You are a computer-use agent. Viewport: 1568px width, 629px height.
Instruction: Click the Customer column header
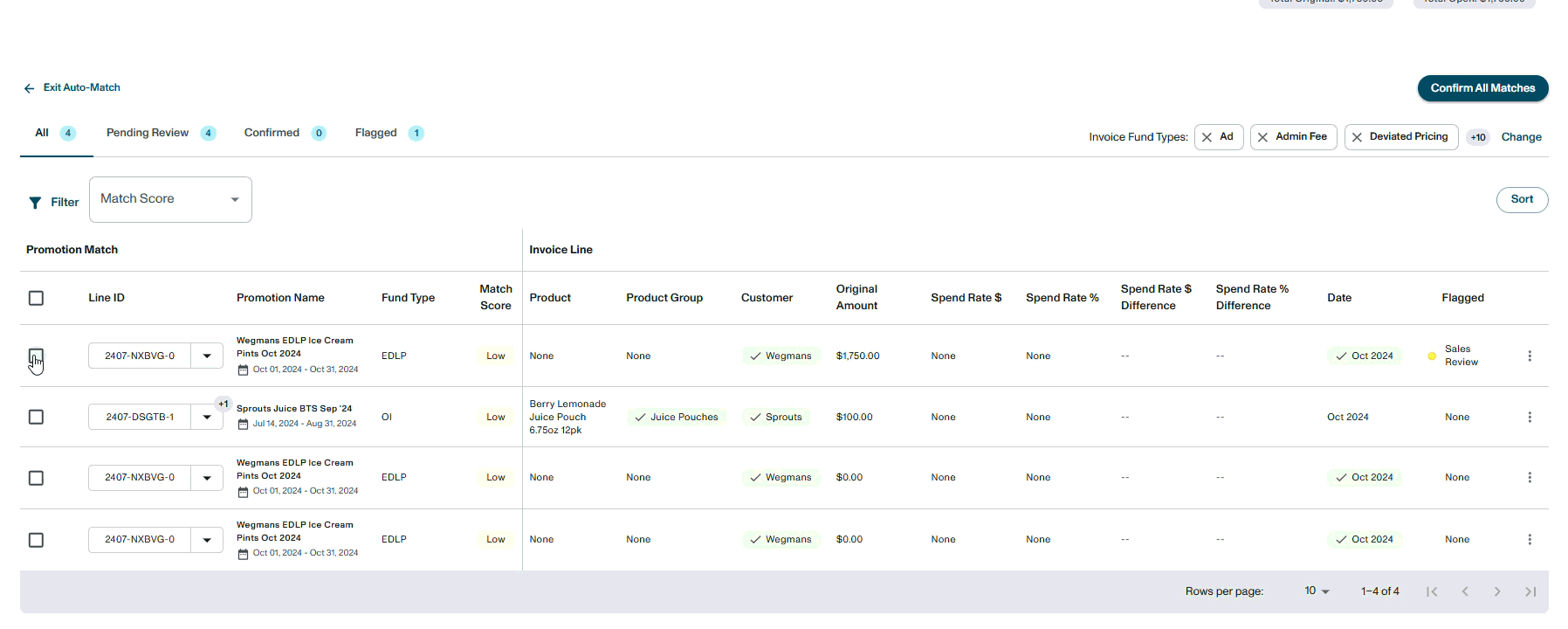coord(767,298)
